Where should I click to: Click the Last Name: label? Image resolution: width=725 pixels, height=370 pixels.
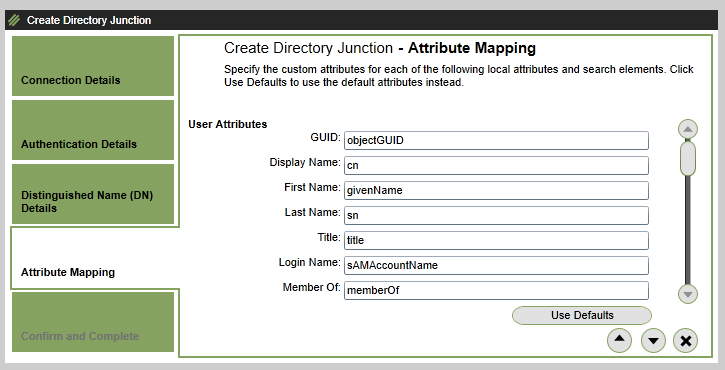coord(313,212)
